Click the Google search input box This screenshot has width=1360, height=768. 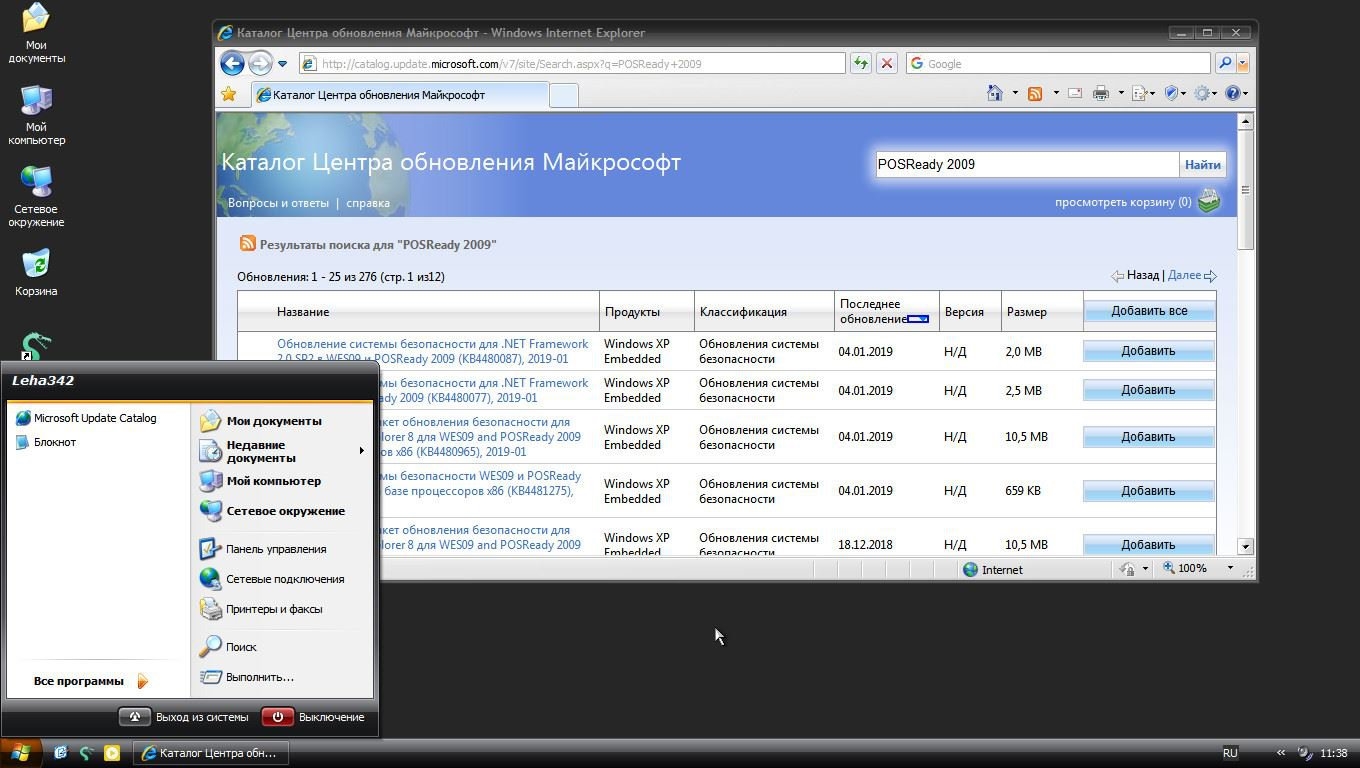click(x=1059, y=63)
